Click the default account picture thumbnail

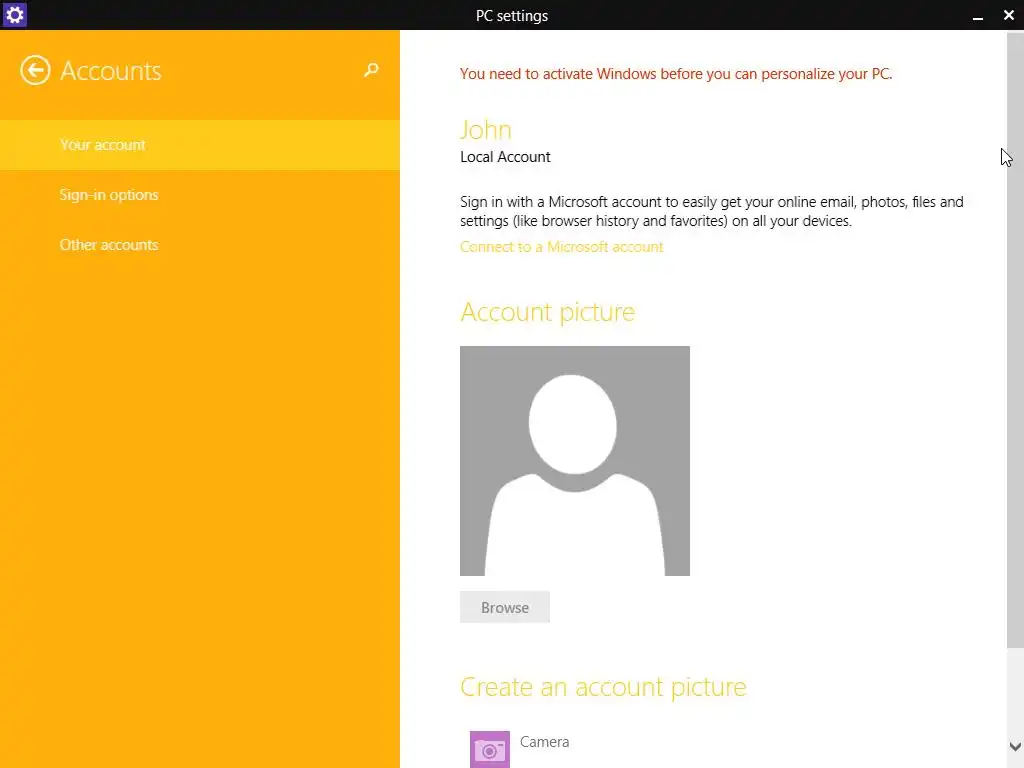coord(575,461)
